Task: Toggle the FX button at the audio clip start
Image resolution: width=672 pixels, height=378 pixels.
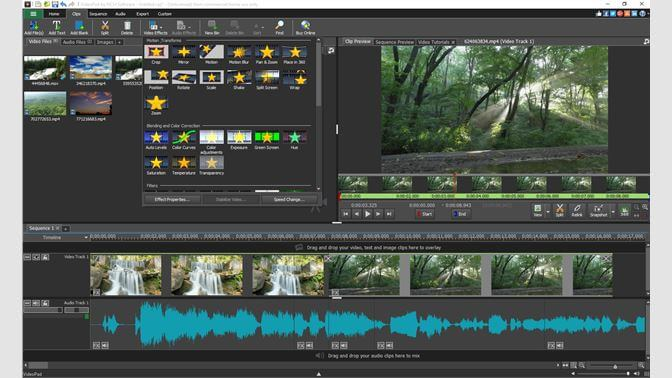Action: [96, 345]
